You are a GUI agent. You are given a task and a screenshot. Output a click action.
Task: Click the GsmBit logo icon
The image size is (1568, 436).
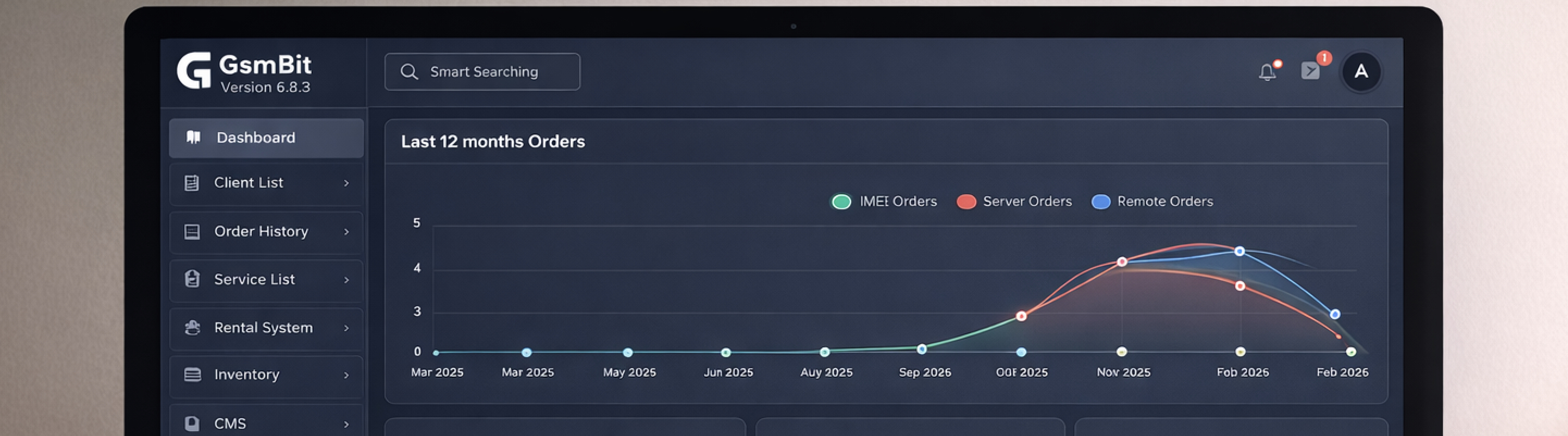tap(194, 70)
